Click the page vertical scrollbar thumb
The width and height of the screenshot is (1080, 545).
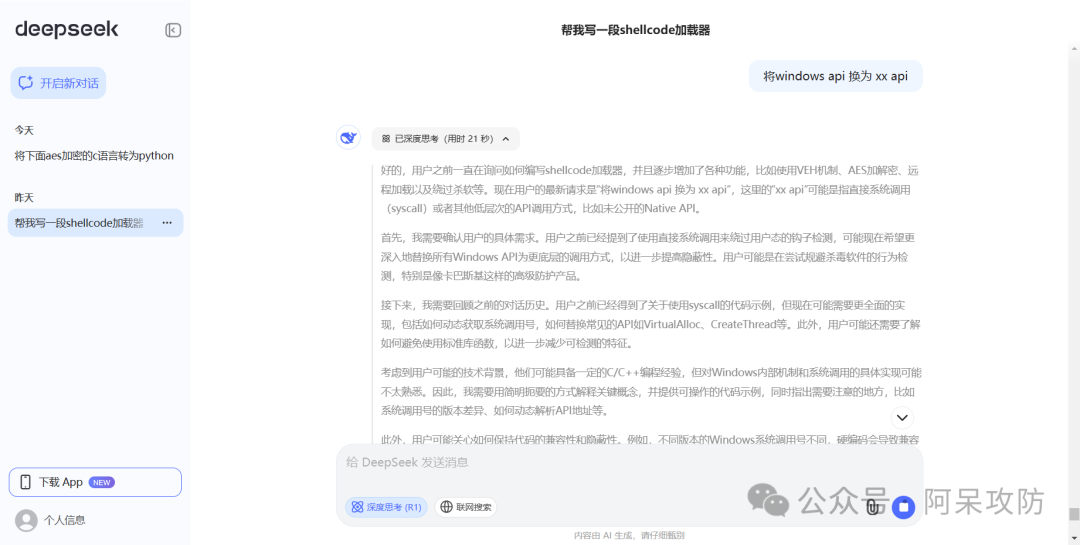tap(1074, 514)
